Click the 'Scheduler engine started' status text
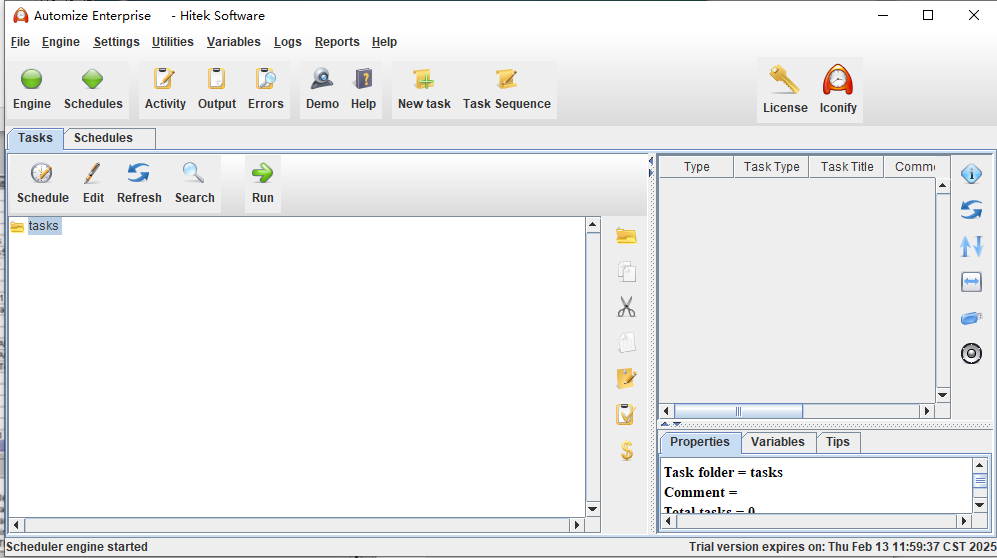 [x=76, y=547]
